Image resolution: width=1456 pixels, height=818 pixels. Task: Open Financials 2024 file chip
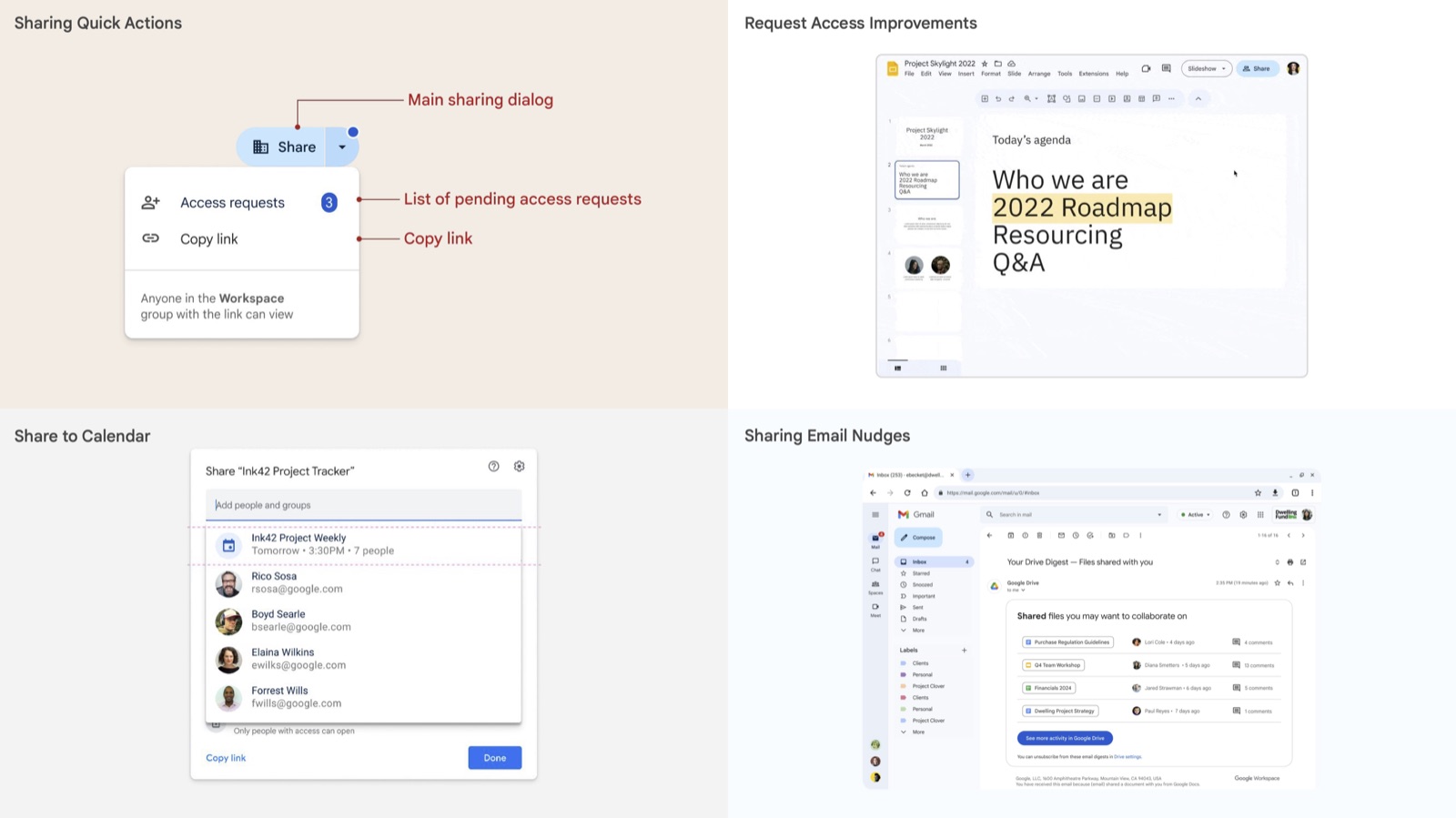coord(1049,688)
